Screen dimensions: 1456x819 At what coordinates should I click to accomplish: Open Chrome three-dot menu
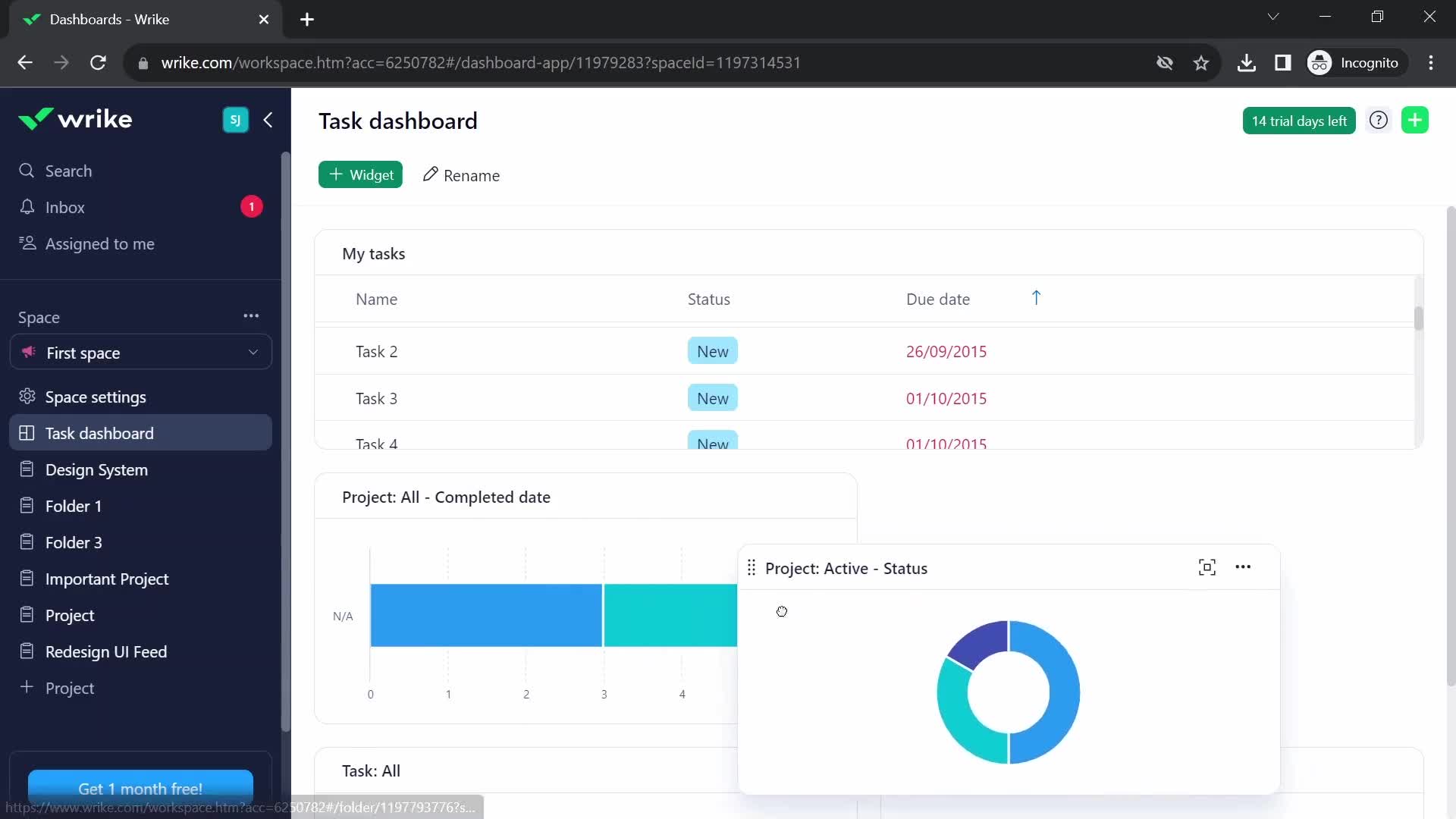(x=1431, y=63)
